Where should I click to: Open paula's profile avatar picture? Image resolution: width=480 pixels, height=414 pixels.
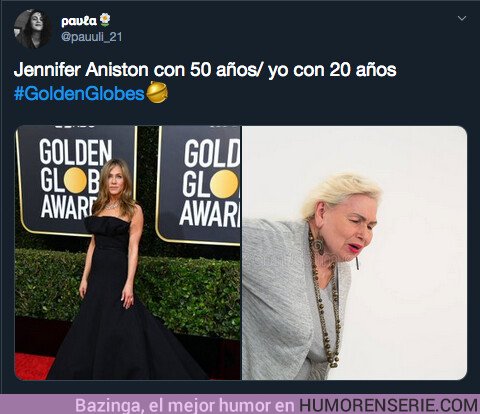tap(33, 29)
